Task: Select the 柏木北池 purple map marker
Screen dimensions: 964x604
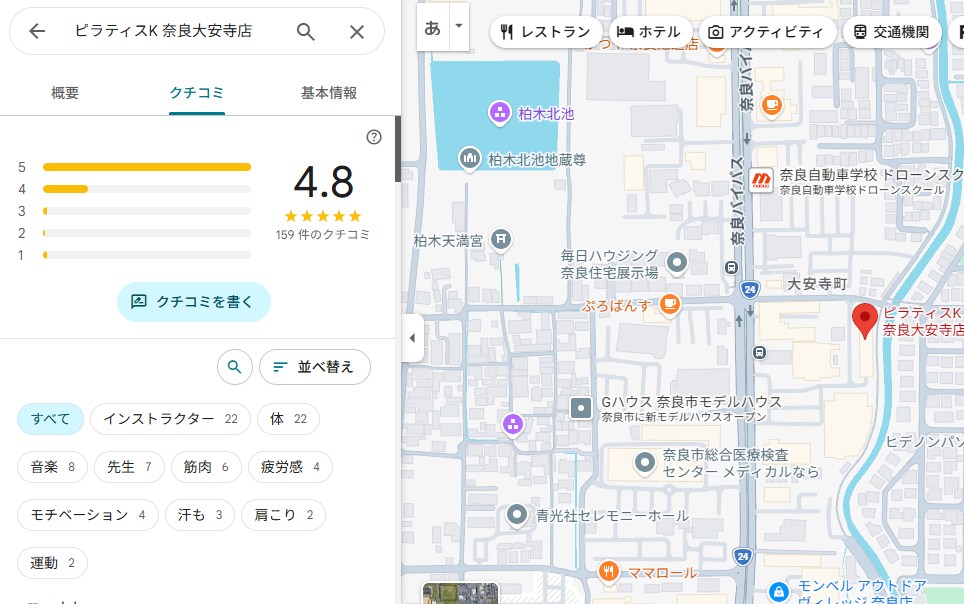Action: point(499,113)
